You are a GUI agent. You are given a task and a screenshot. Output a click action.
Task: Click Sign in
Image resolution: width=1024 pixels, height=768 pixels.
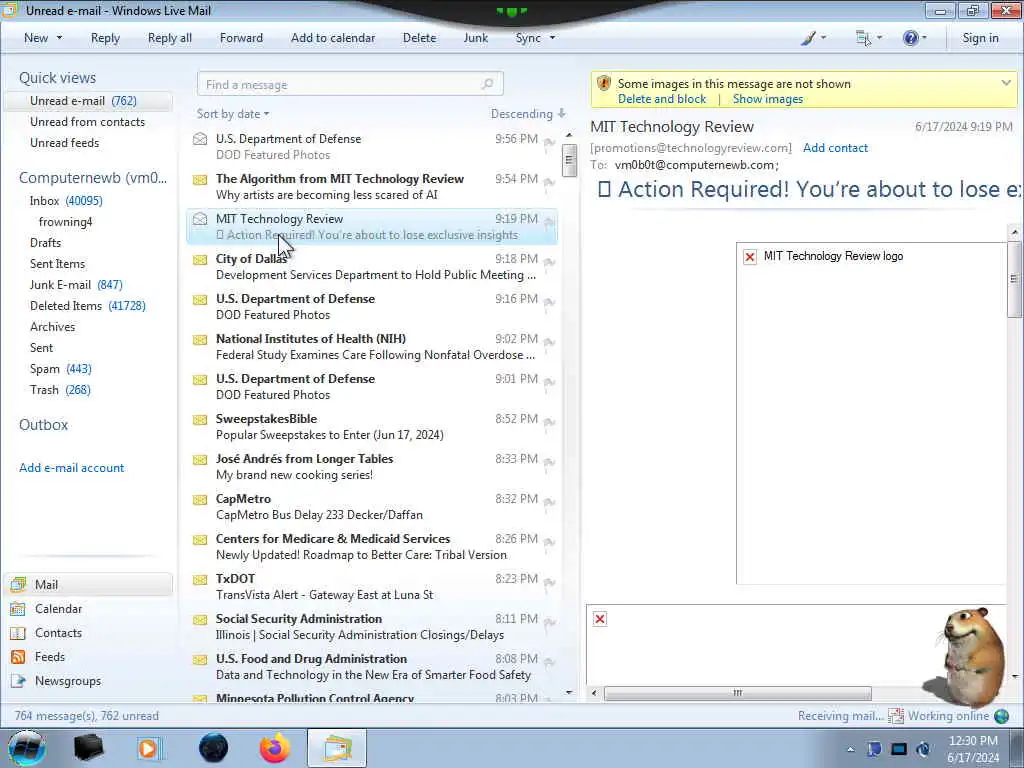point(980,38)
